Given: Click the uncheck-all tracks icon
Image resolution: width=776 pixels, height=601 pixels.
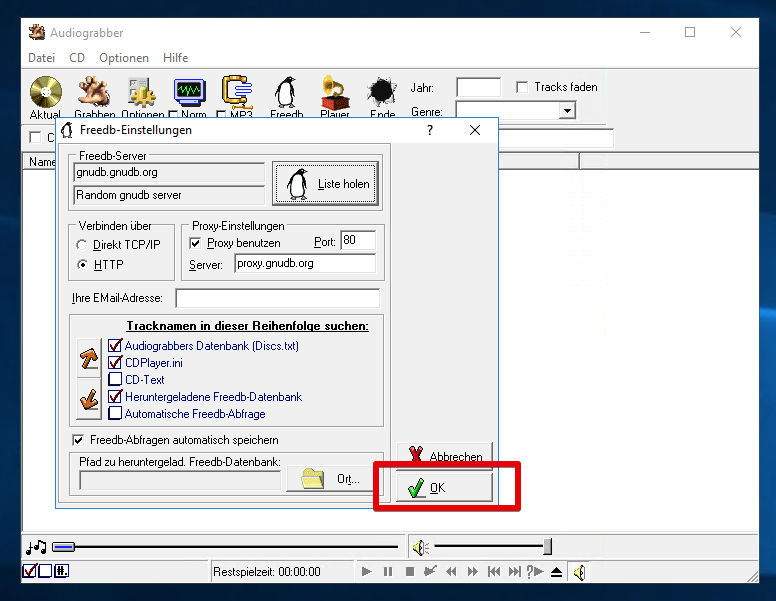Looking at the screenshot, I should 45,571.
